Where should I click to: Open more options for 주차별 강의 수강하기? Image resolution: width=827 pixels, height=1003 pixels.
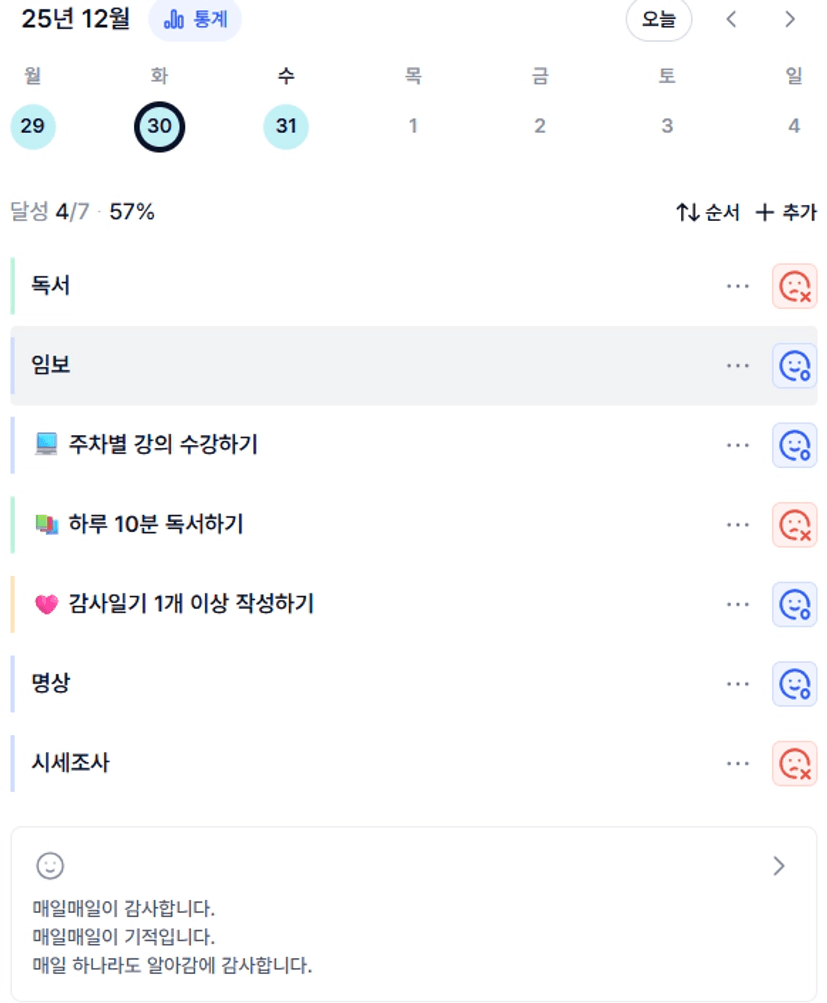[738, 445]
